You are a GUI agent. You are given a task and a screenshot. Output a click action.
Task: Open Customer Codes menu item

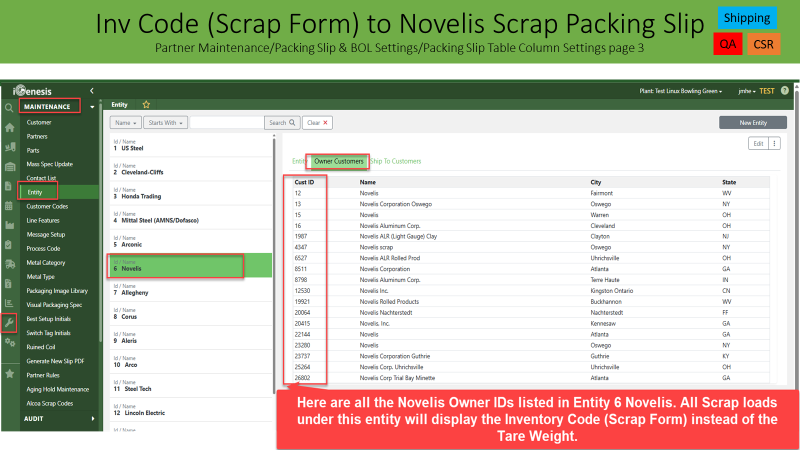click(47, 207)
